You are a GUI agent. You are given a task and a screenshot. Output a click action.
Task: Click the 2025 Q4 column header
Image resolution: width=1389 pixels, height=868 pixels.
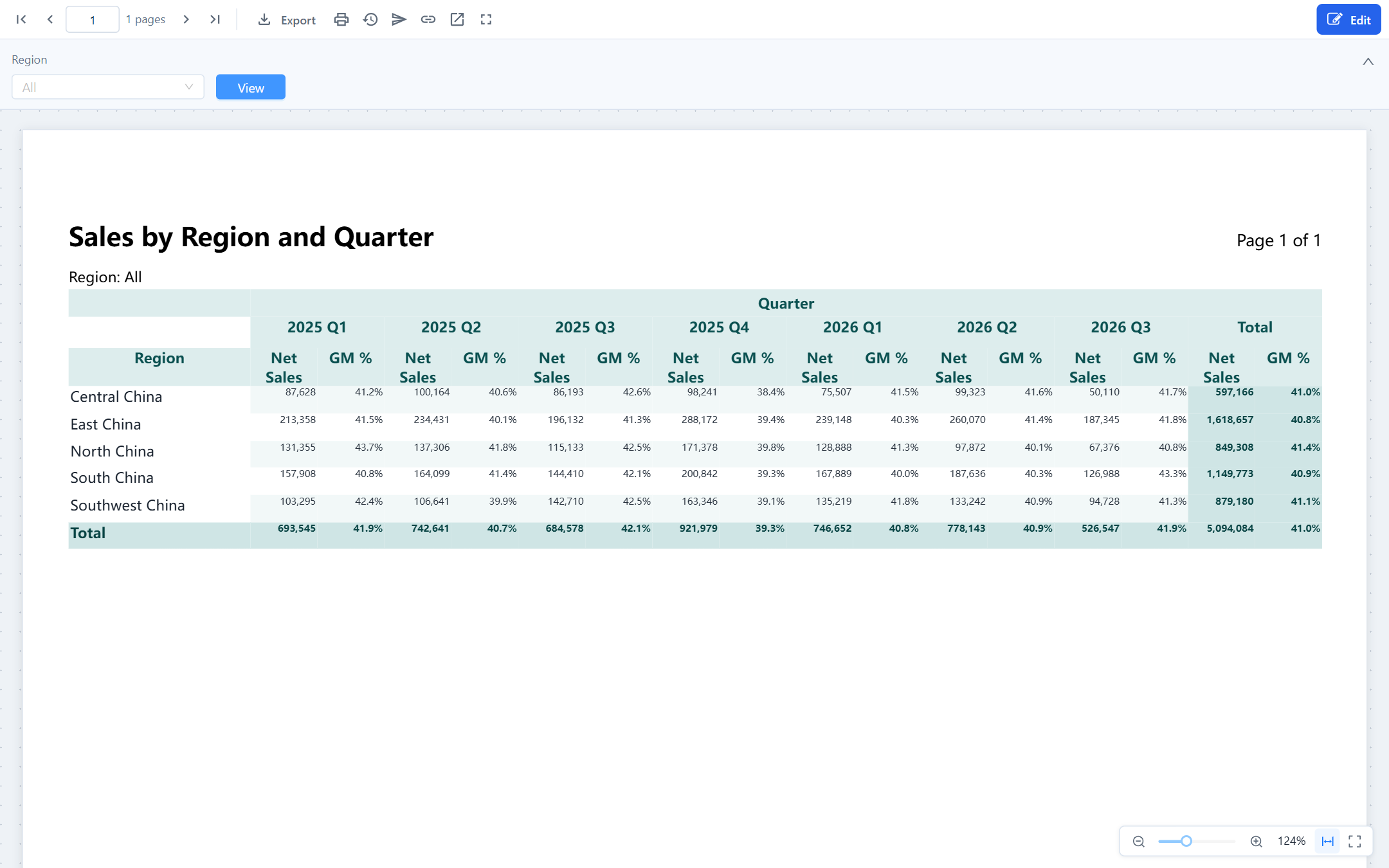click(x=719, y=327)
